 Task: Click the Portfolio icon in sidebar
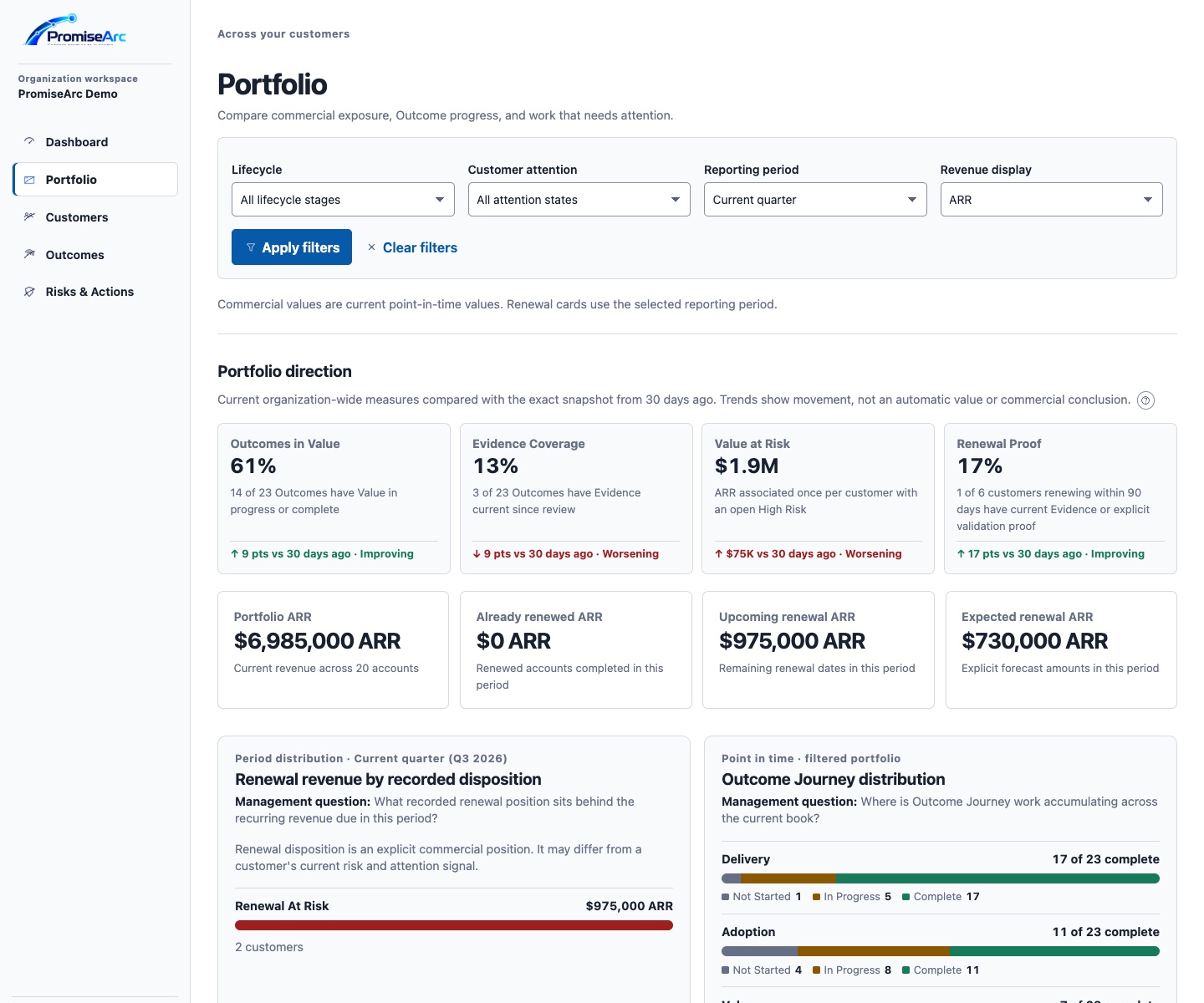29,180
